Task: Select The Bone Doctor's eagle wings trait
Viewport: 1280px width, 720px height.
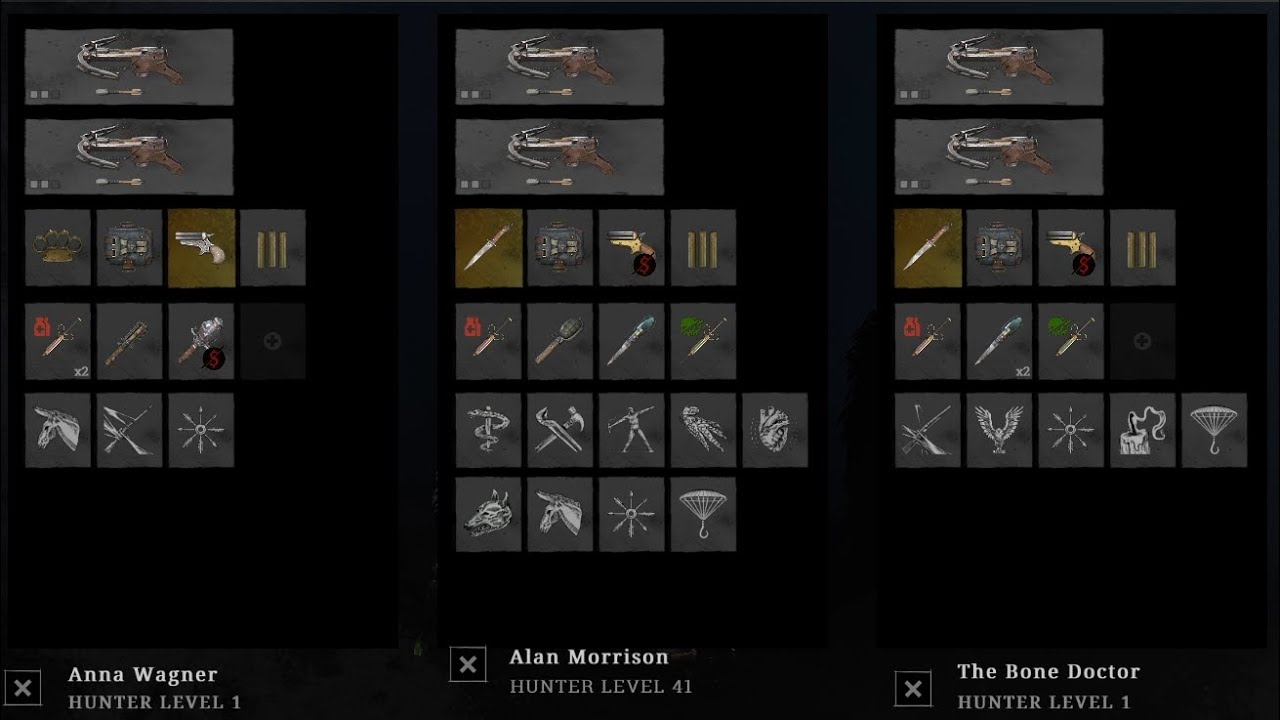Action: click(x=999, y=430)
